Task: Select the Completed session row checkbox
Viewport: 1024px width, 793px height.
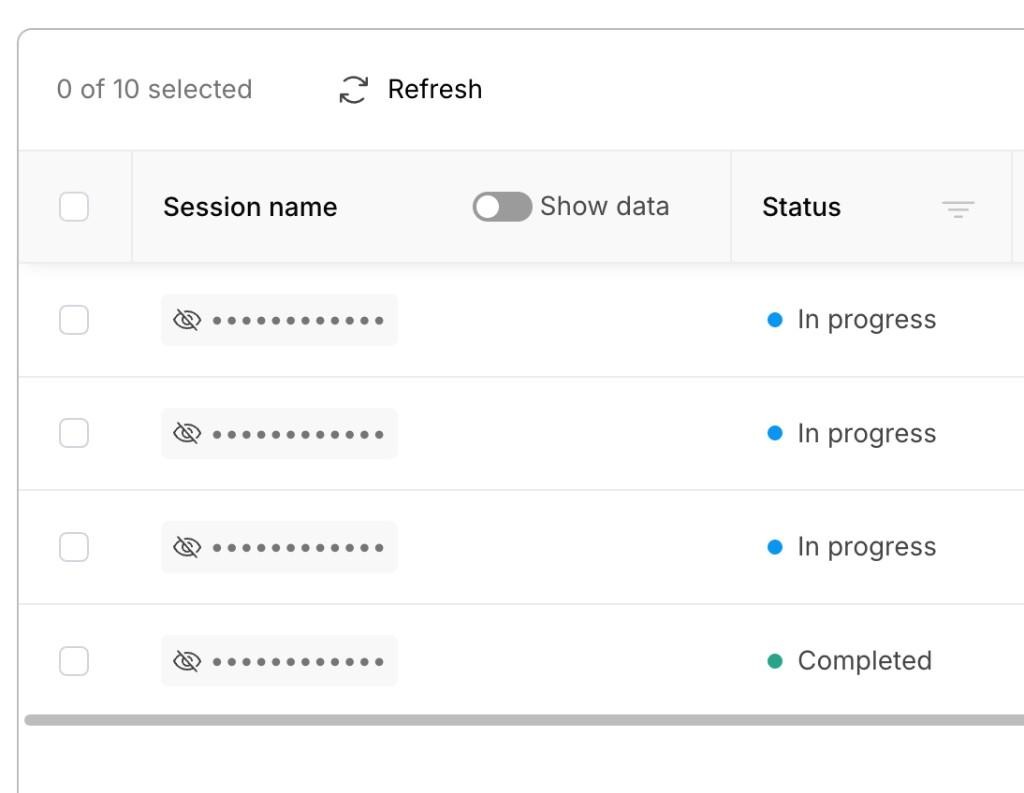Action: (x=74, y=661)
